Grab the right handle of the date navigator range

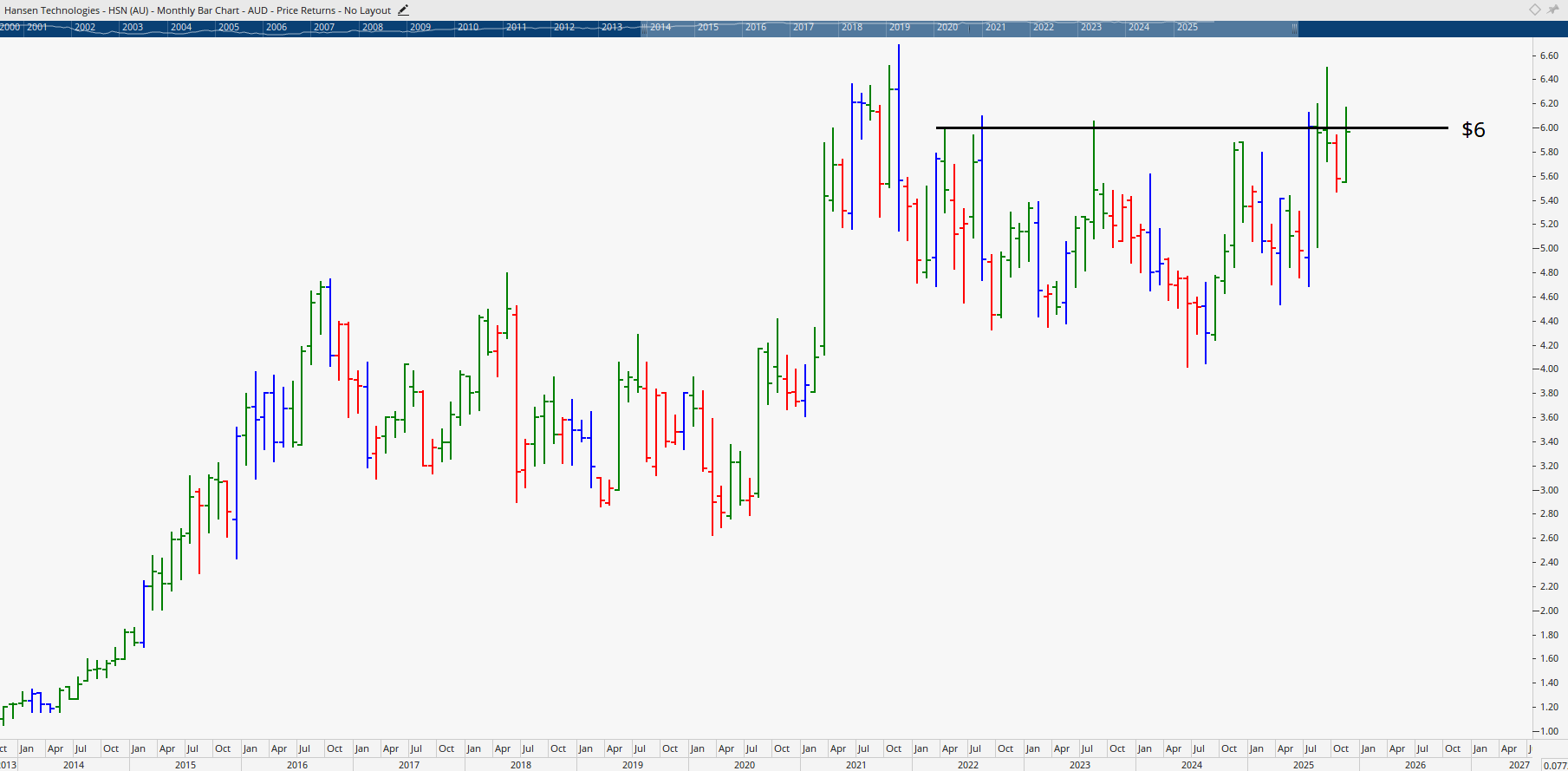1295,28
